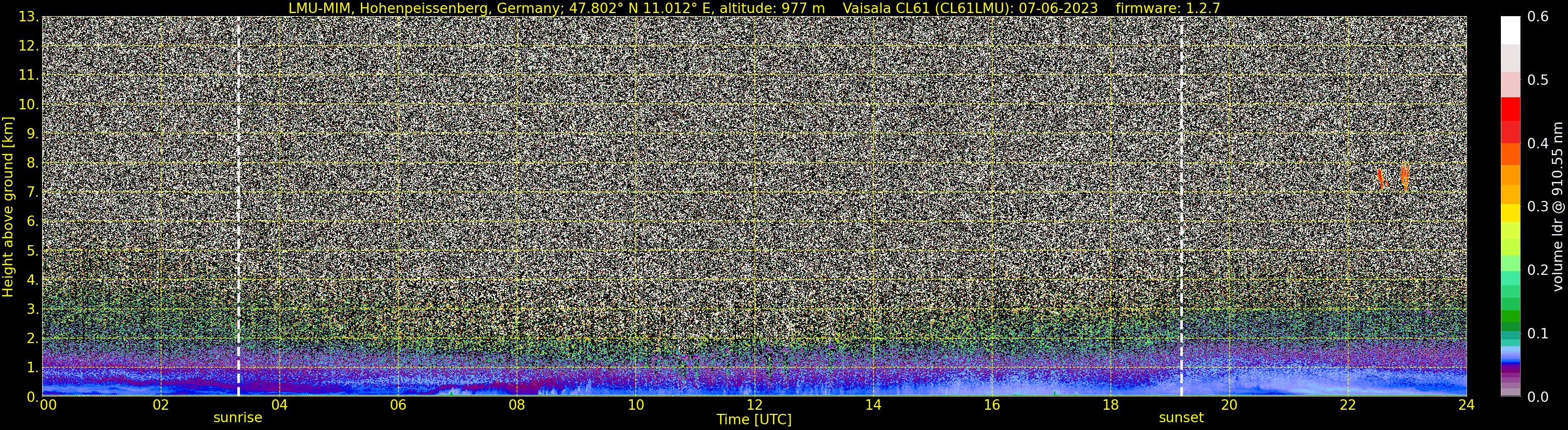Click the 'sunrise' label below the axis
1568x430 pixels.
tap(238, 418)
